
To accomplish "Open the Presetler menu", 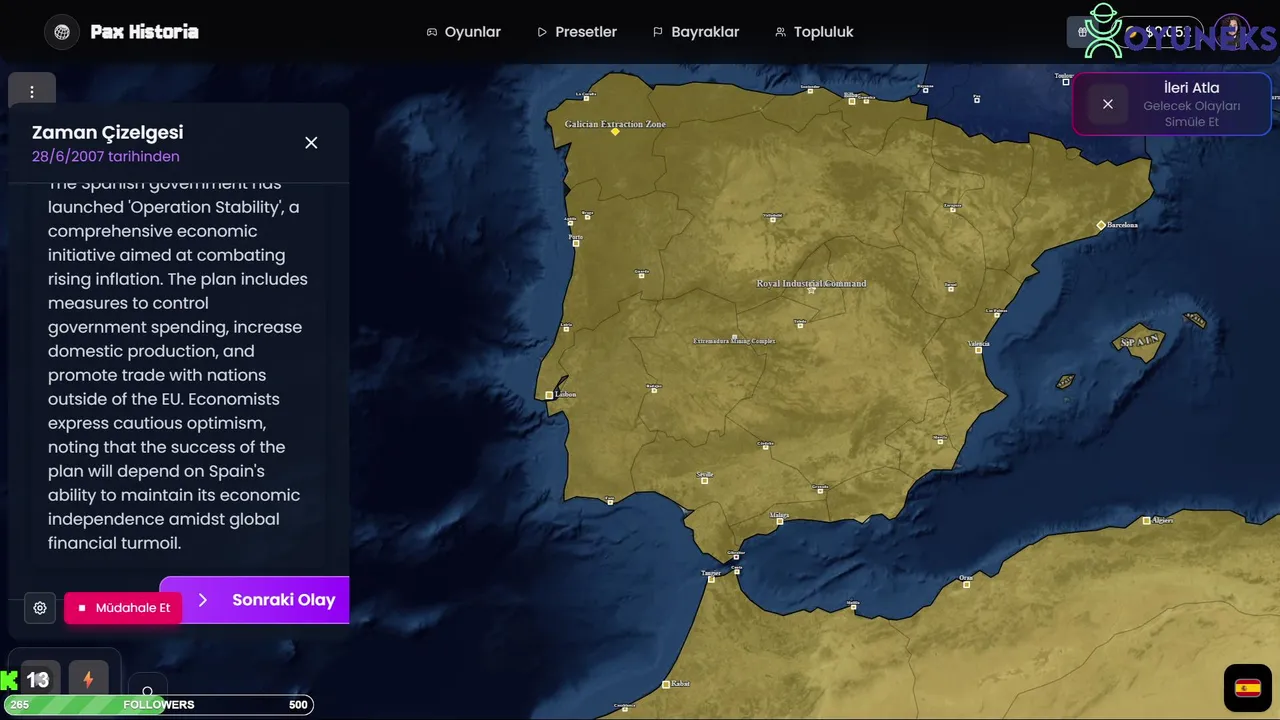I will [577, 32].
